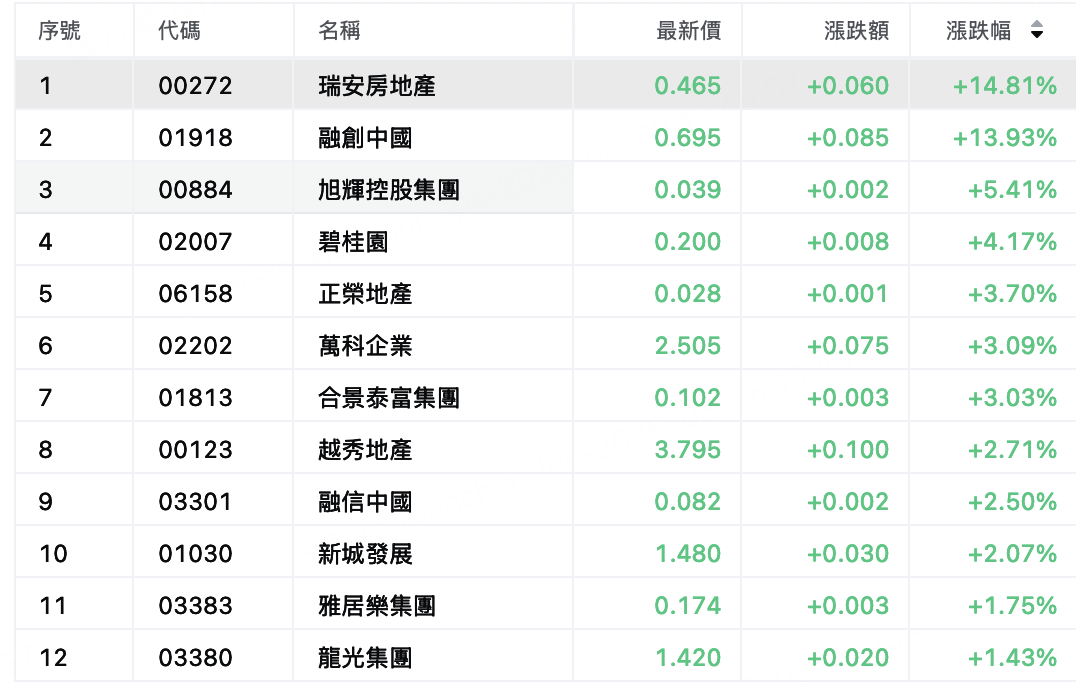Select stock code 00884
Screen dimensions: 1076x682
click(196, 190)
